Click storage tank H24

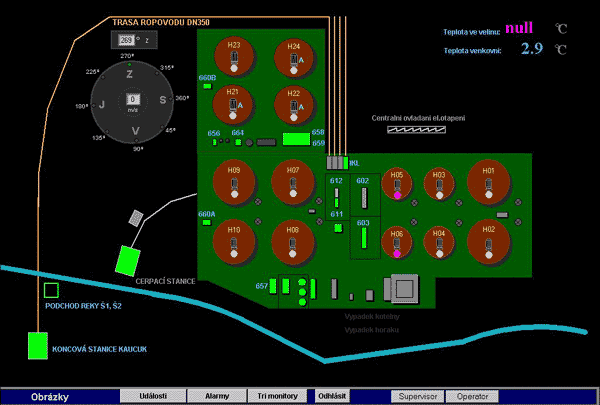click(294, 59)
